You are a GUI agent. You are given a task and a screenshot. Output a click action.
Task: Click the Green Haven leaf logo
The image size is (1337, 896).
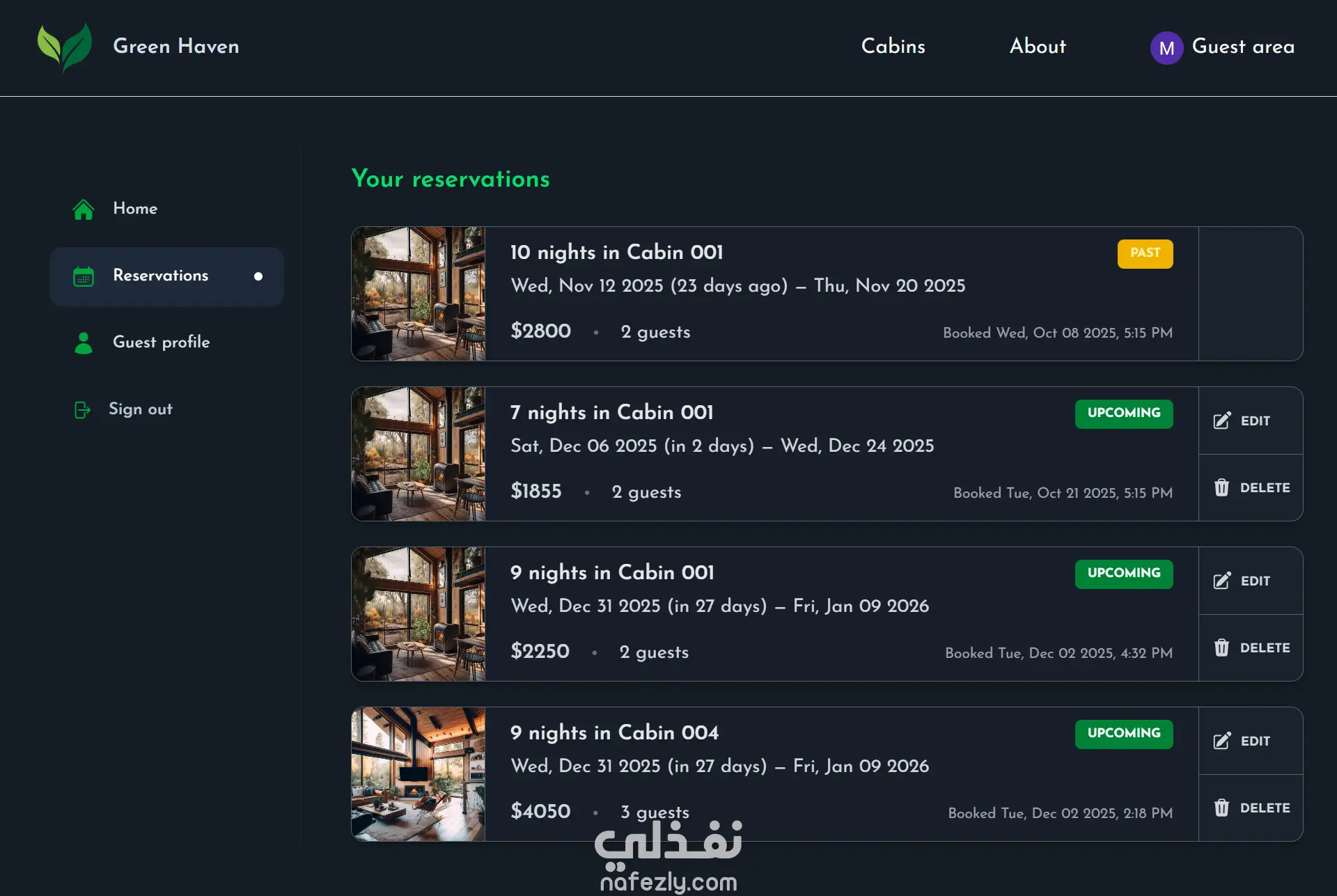click(x=64, y=47)
